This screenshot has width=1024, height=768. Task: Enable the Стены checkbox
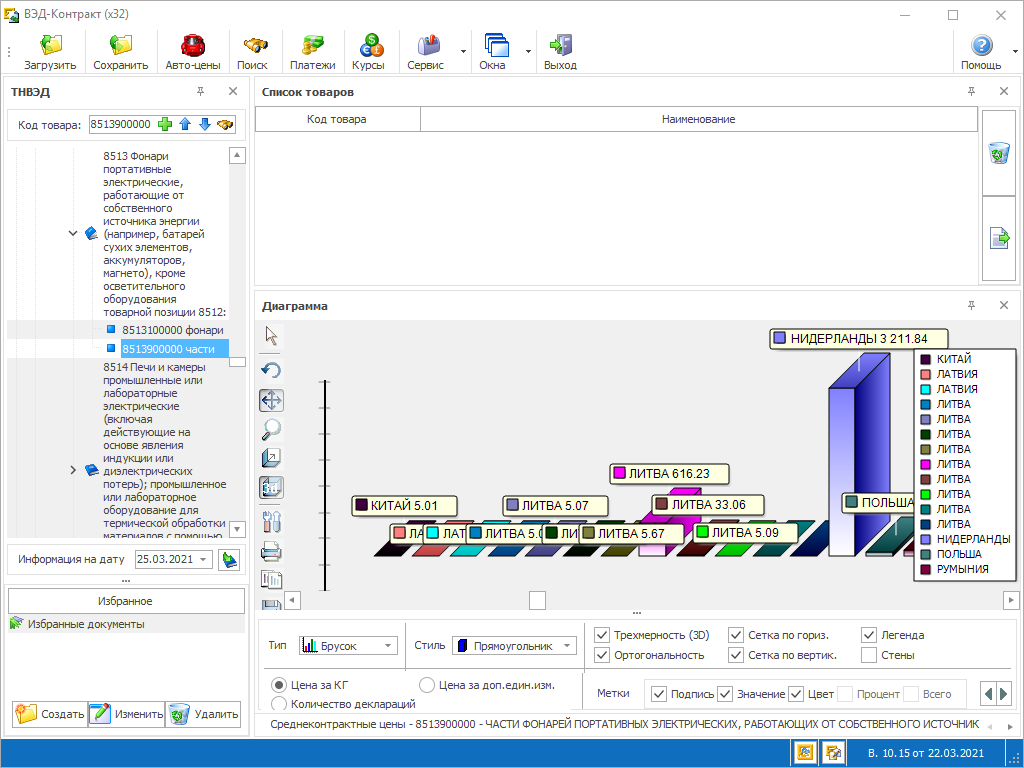869,655
